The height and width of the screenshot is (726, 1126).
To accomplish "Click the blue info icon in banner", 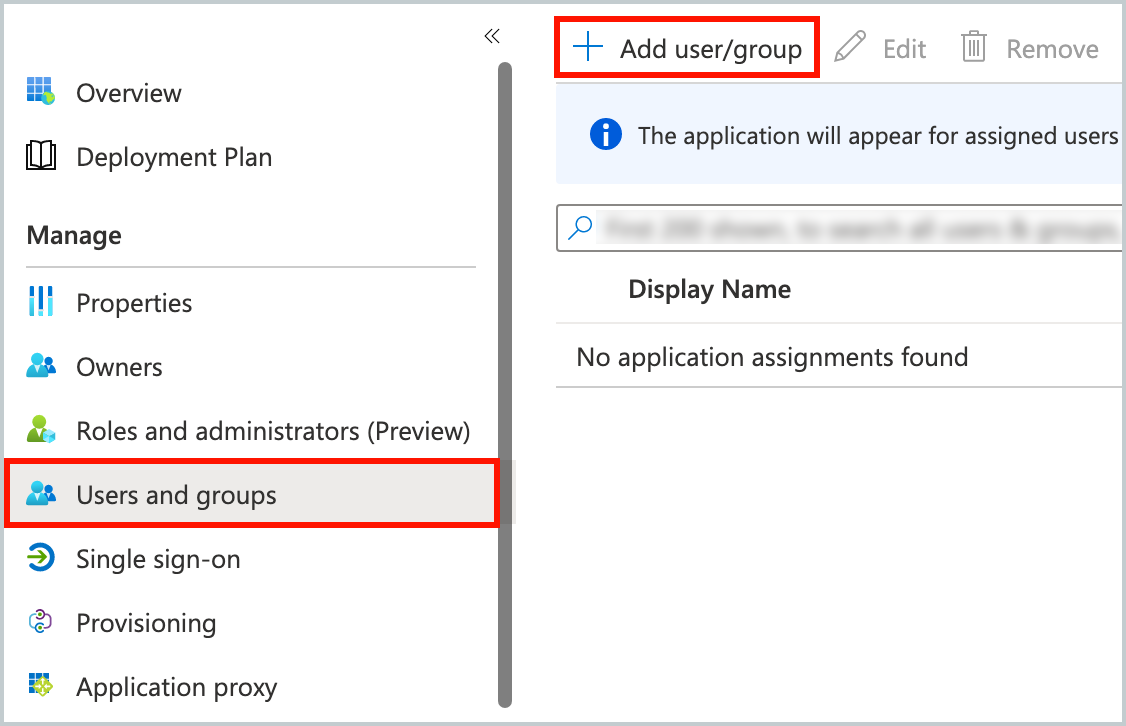I will coord(606,135).
